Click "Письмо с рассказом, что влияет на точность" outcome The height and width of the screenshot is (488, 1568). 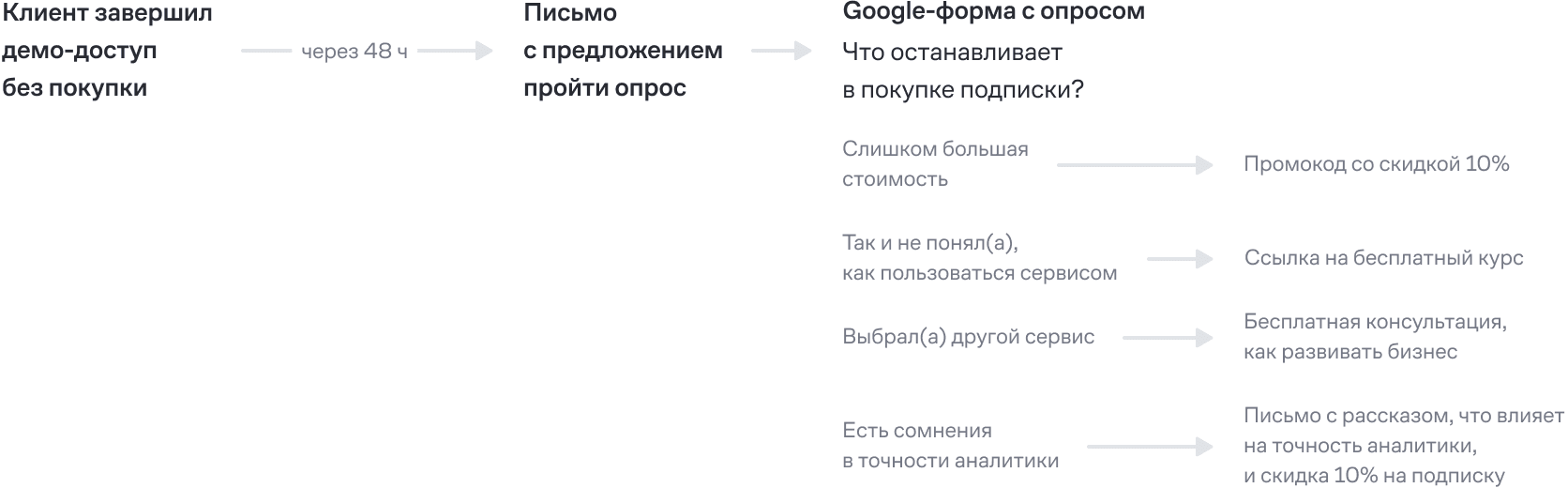pos(1403,446)
